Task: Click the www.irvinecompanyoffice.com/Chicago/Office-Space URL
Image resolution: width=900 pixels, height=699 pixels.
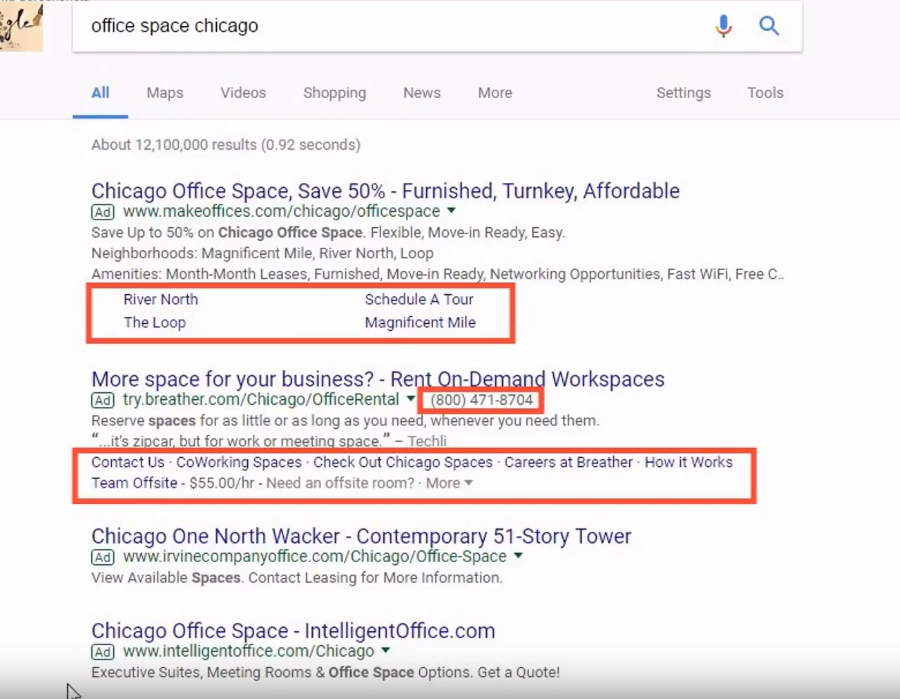Action: click(x=315, y=556)
